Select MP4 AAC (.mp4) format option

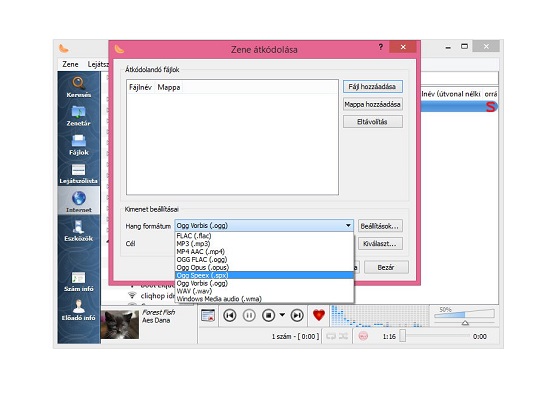click(264, 252)
